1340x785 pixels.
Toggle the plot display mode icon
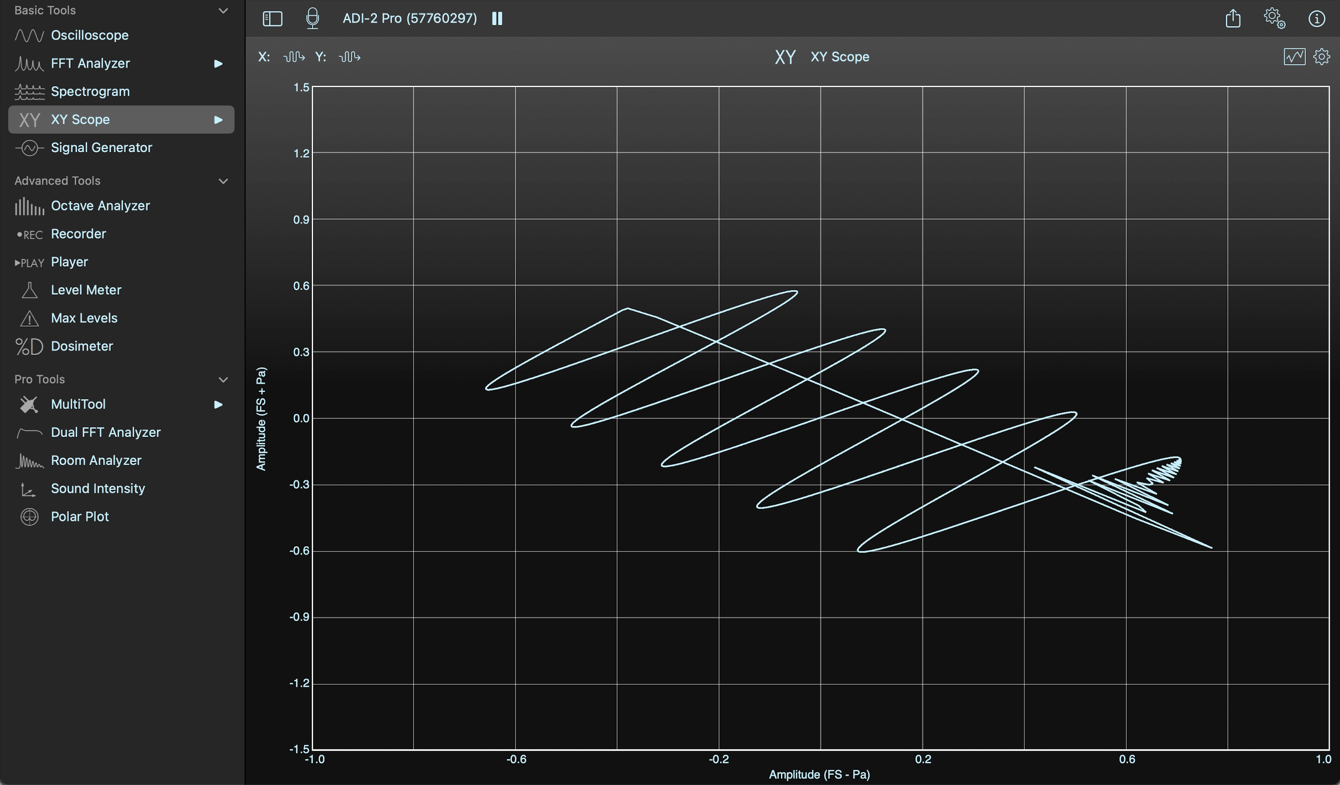tap(1294, 57)
